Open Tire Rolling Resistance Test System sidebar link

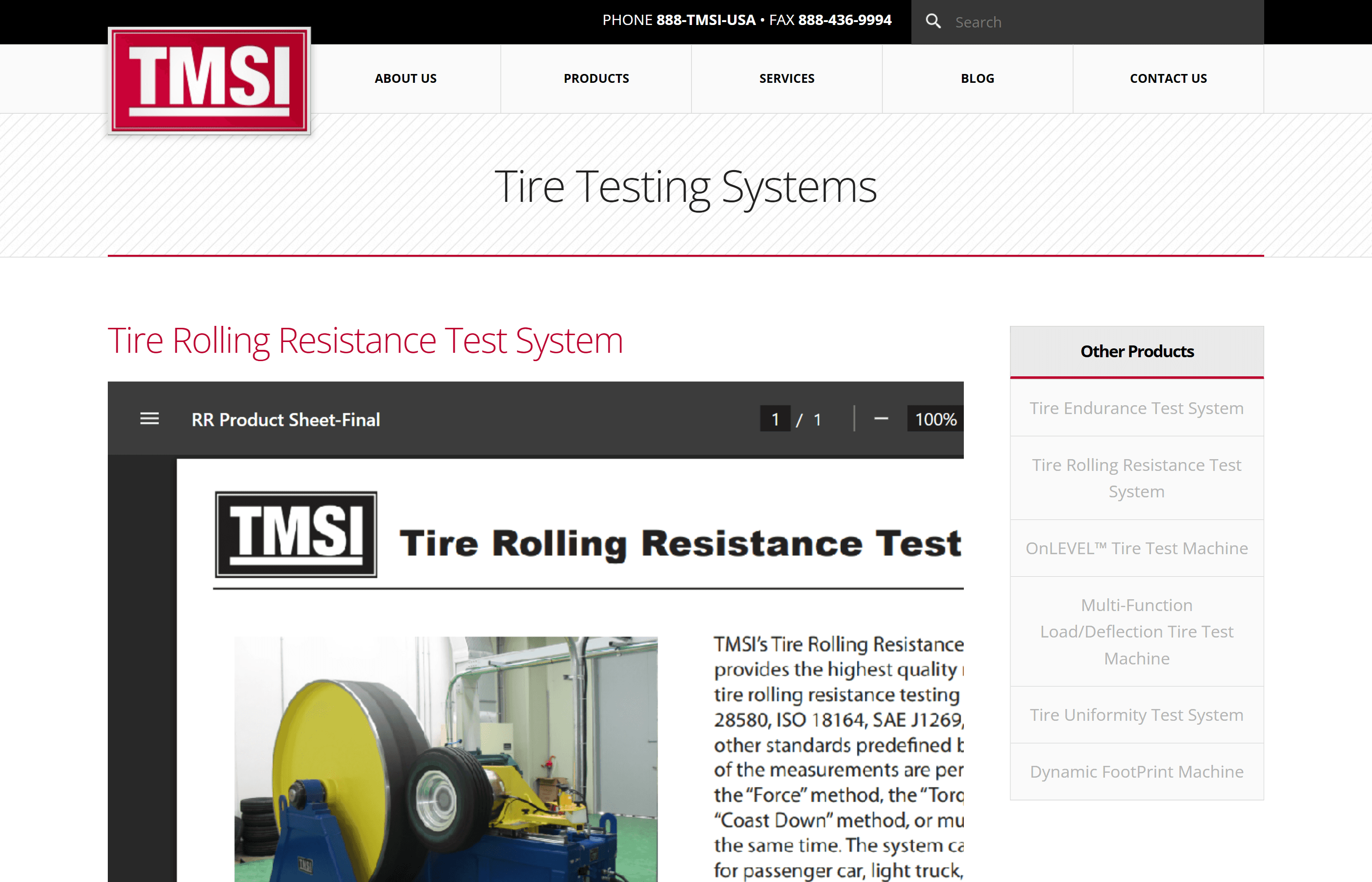1136,478
